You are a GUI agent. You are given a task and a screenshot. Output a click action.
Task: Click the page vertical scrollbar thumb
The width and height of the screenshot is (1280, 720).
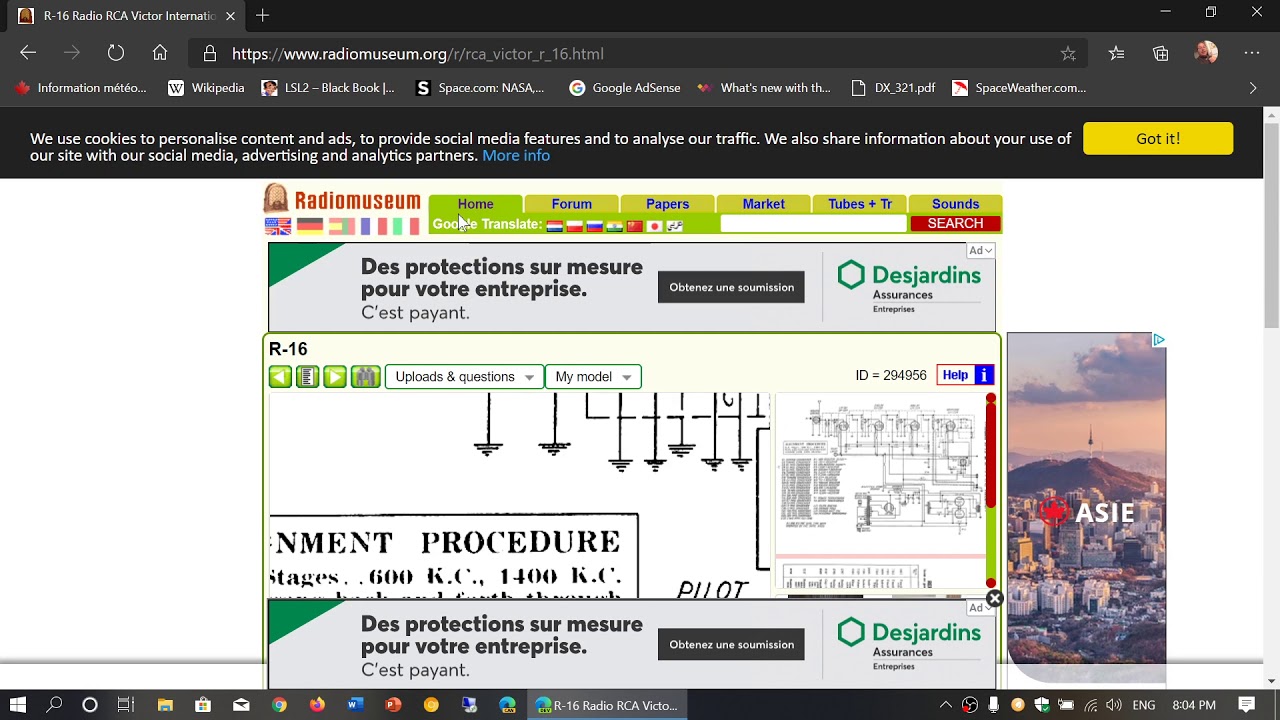(x=1272, y=225)
